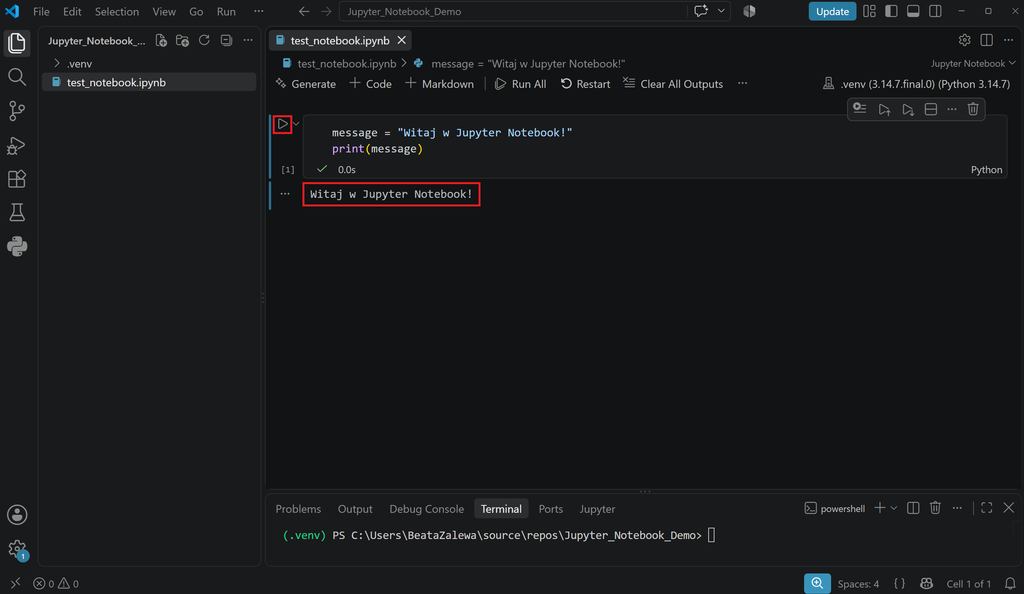The width and height of the screenshot is (1024, 594).
Task: Open new terminal profile dropdown arrow
Action: click(x=894, y=508)
